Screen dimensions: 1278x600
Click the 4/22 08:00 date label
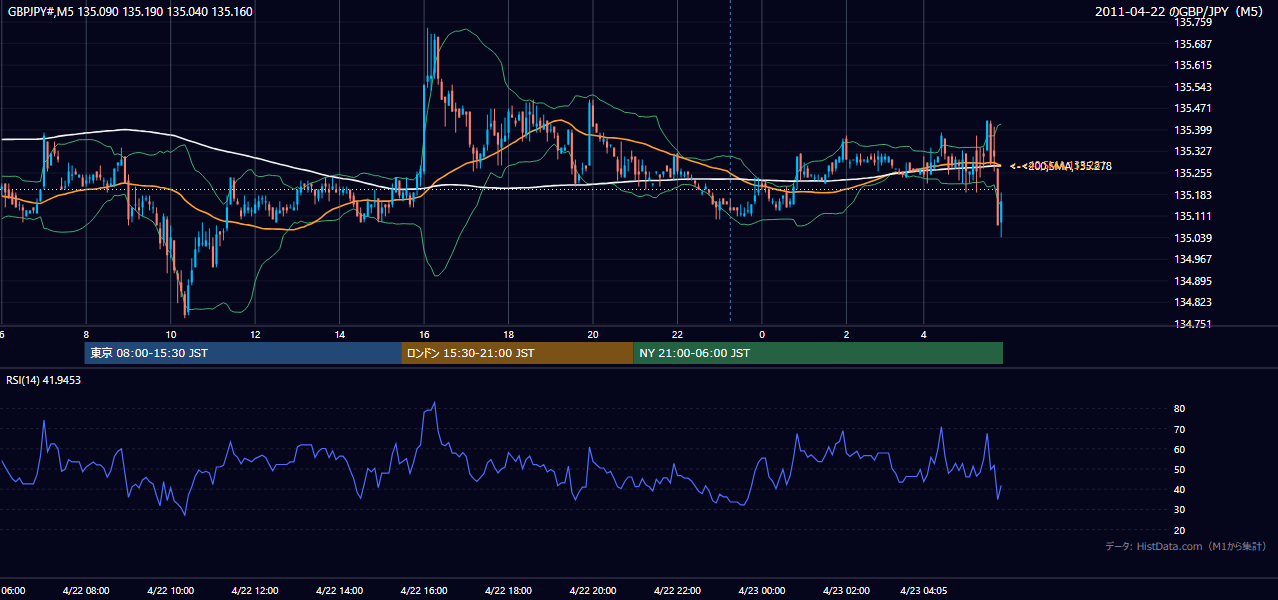pyautogui.click(x=86, y=591)
